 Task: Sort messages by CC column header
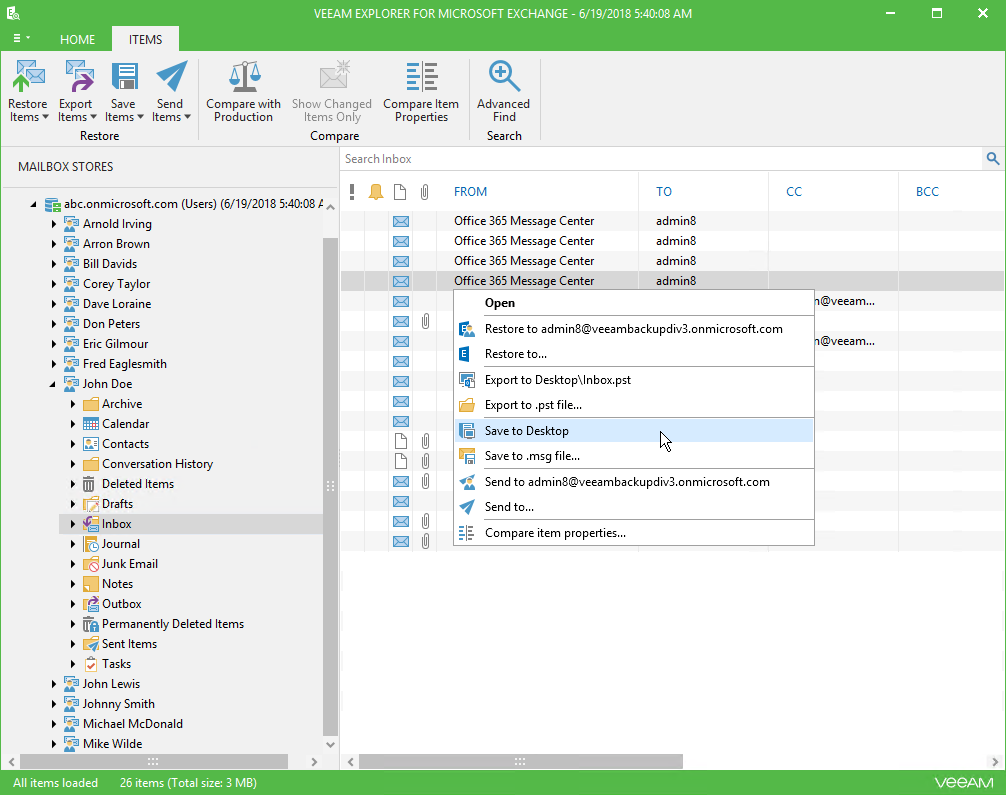pyautogui.click(x=794, y=191)
